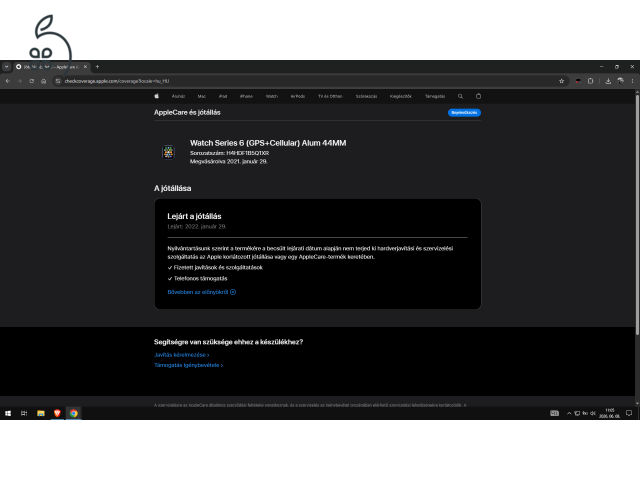640x480 pixels.
Task: Open the touch keyboard tray icon
Action: point(554,413)
